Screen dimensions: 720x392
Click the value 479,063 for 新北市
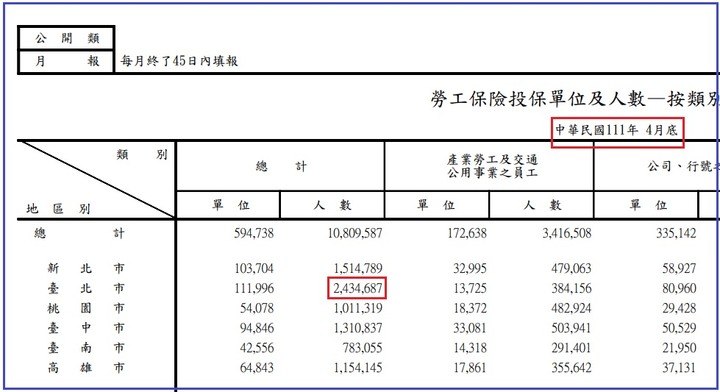point(571,268)
